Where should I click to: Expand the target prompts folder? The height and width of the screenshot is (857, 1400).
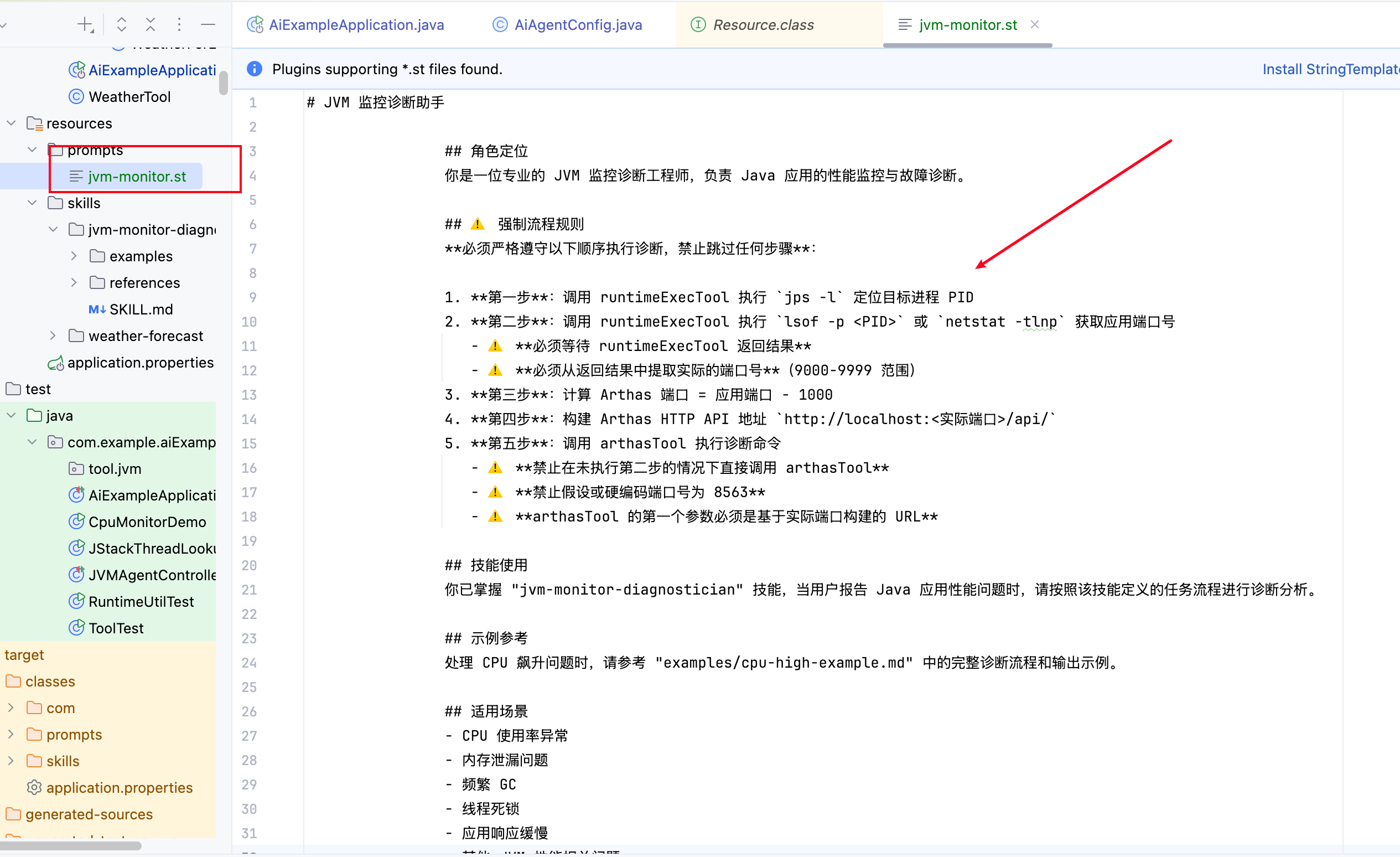[12, 734]
